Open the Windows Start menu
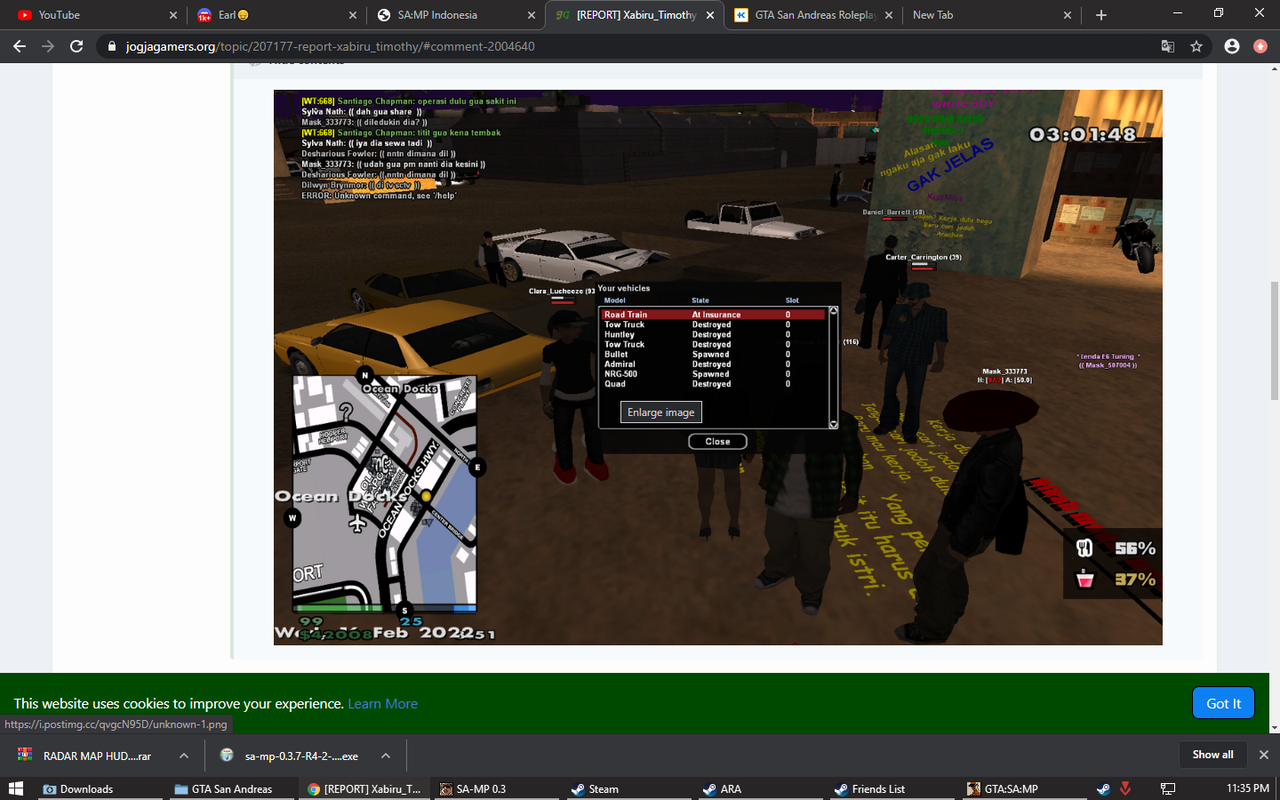The image size is (1280, 800). (16, 788)
